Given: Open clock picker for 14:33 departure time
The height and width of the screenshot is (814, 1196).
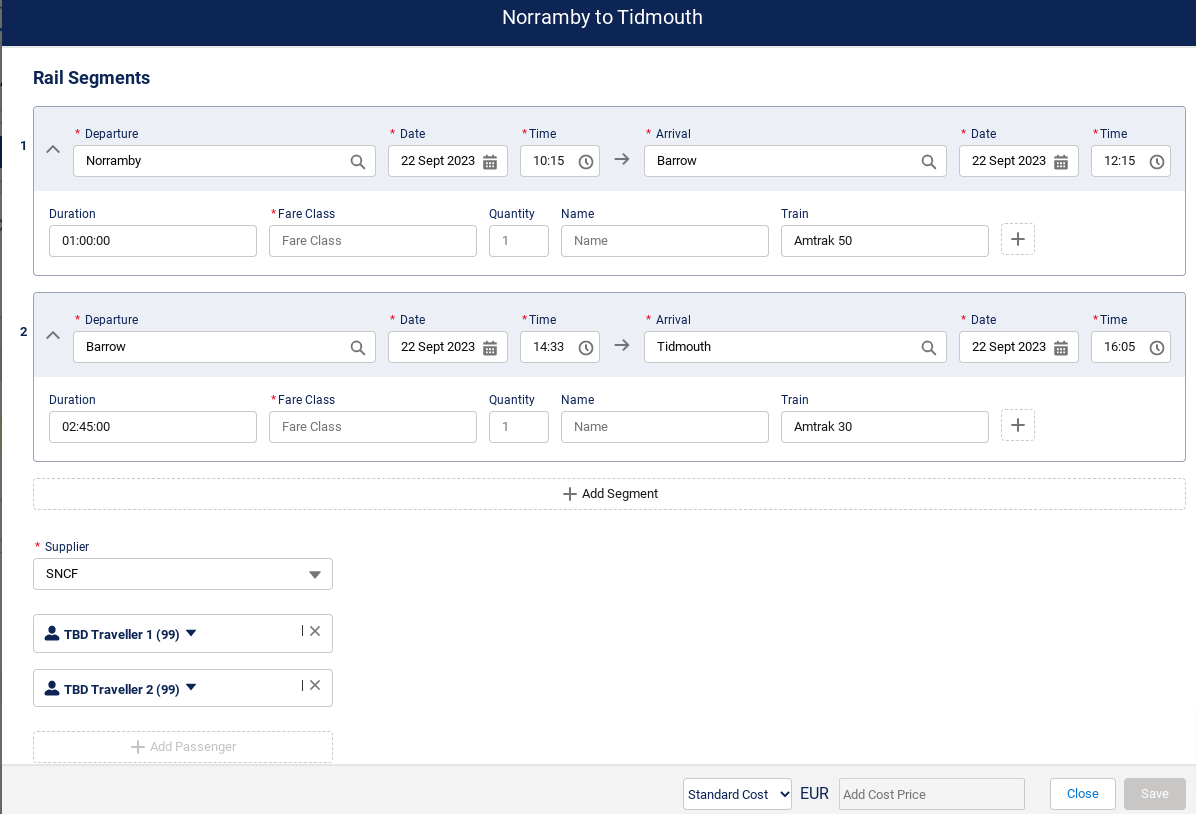Looking at the screenshot, I should point(586,348).
